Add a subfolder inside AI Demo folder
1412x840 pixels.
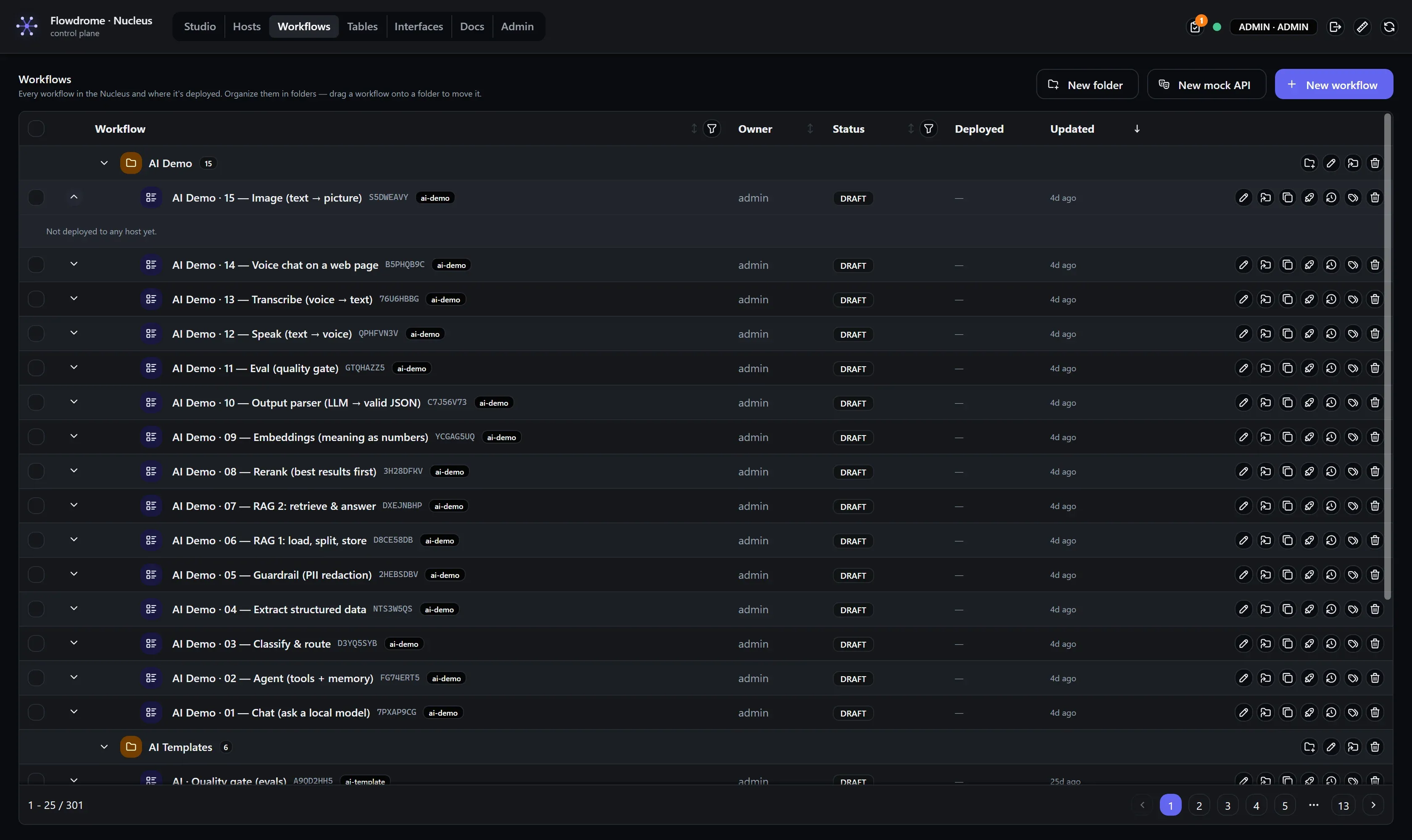click(1309, 163)
